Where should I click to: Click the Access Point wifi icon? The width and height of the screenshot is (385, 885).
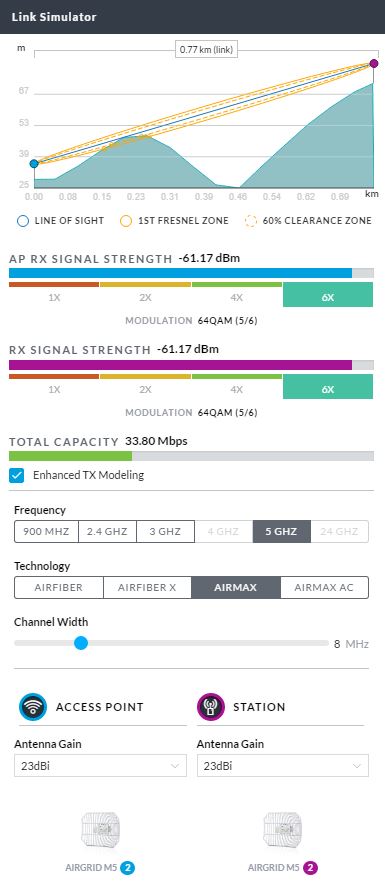(33, 707)
